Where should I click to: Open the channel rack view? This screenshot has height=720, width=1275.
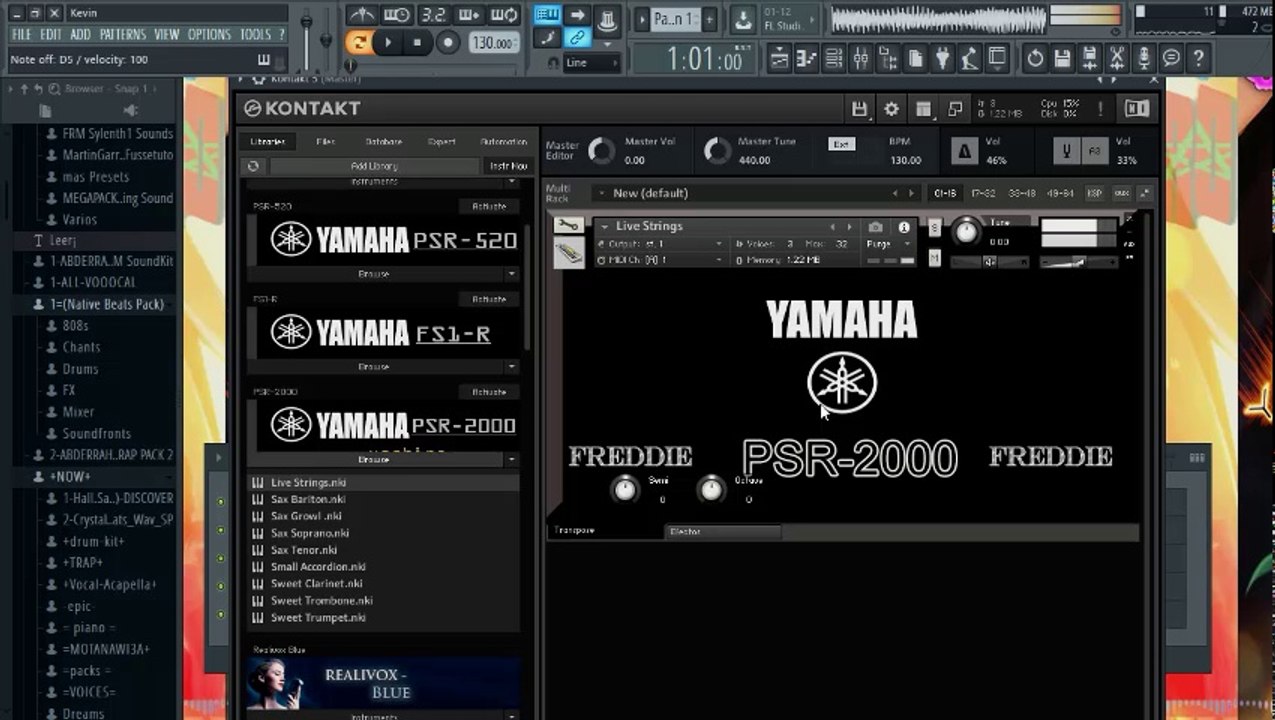pyautogui.click(x=833, y=58)
